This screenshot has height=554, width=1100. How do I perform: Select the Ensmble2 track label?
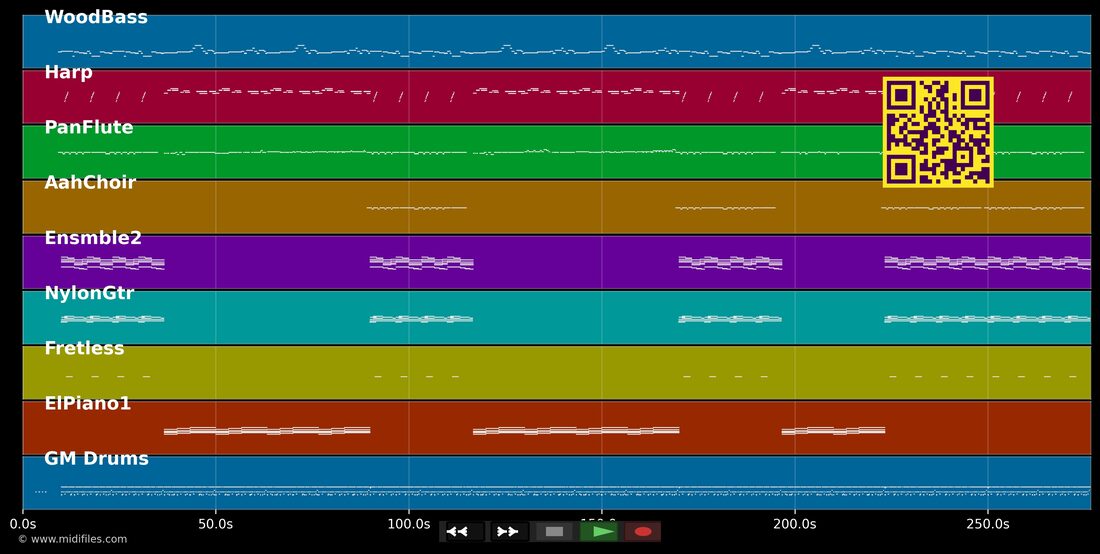pos(93,238)
